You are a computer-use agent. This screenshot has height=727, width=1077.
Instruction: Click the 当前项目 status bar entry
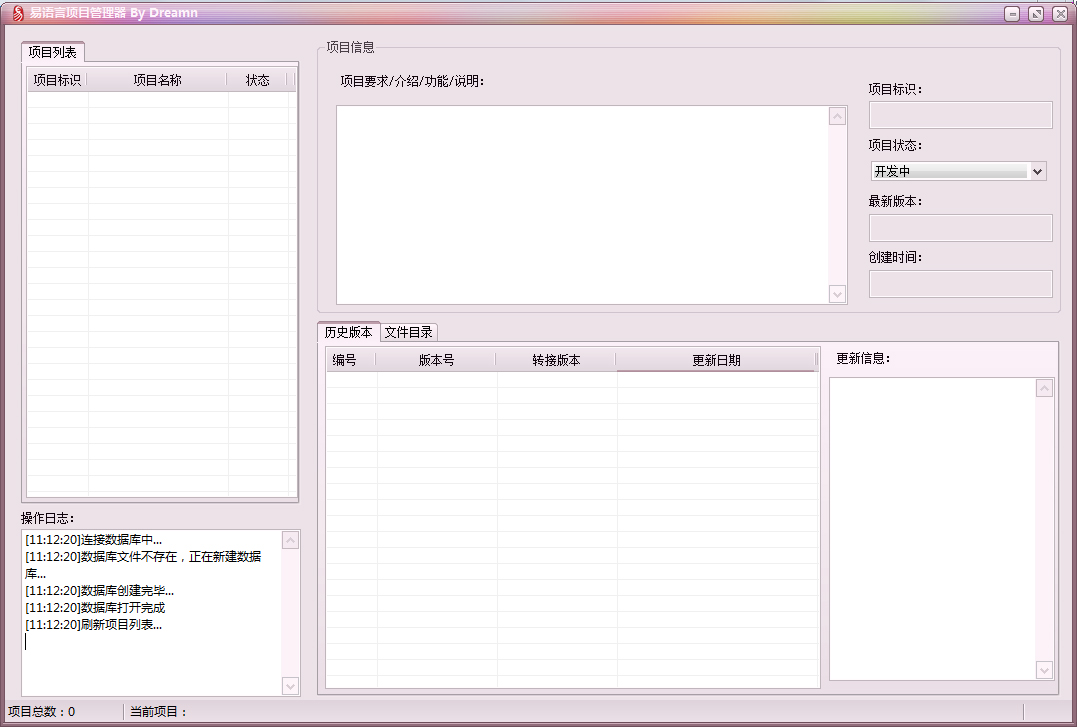(159, 712)
